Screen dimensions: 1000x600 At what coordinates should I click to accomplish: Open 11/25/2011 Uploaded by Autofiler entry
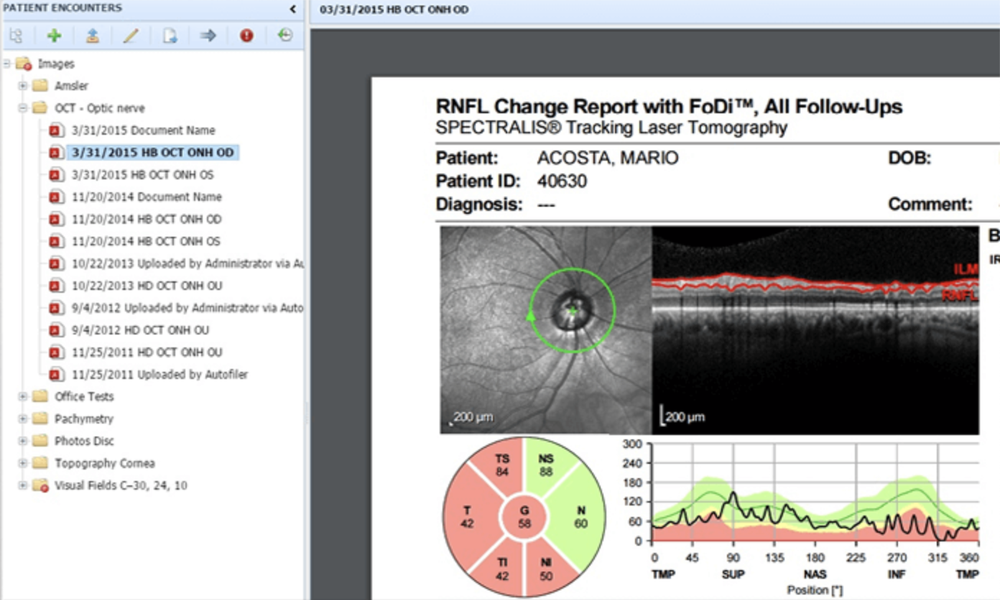click(x=160, y=374)
